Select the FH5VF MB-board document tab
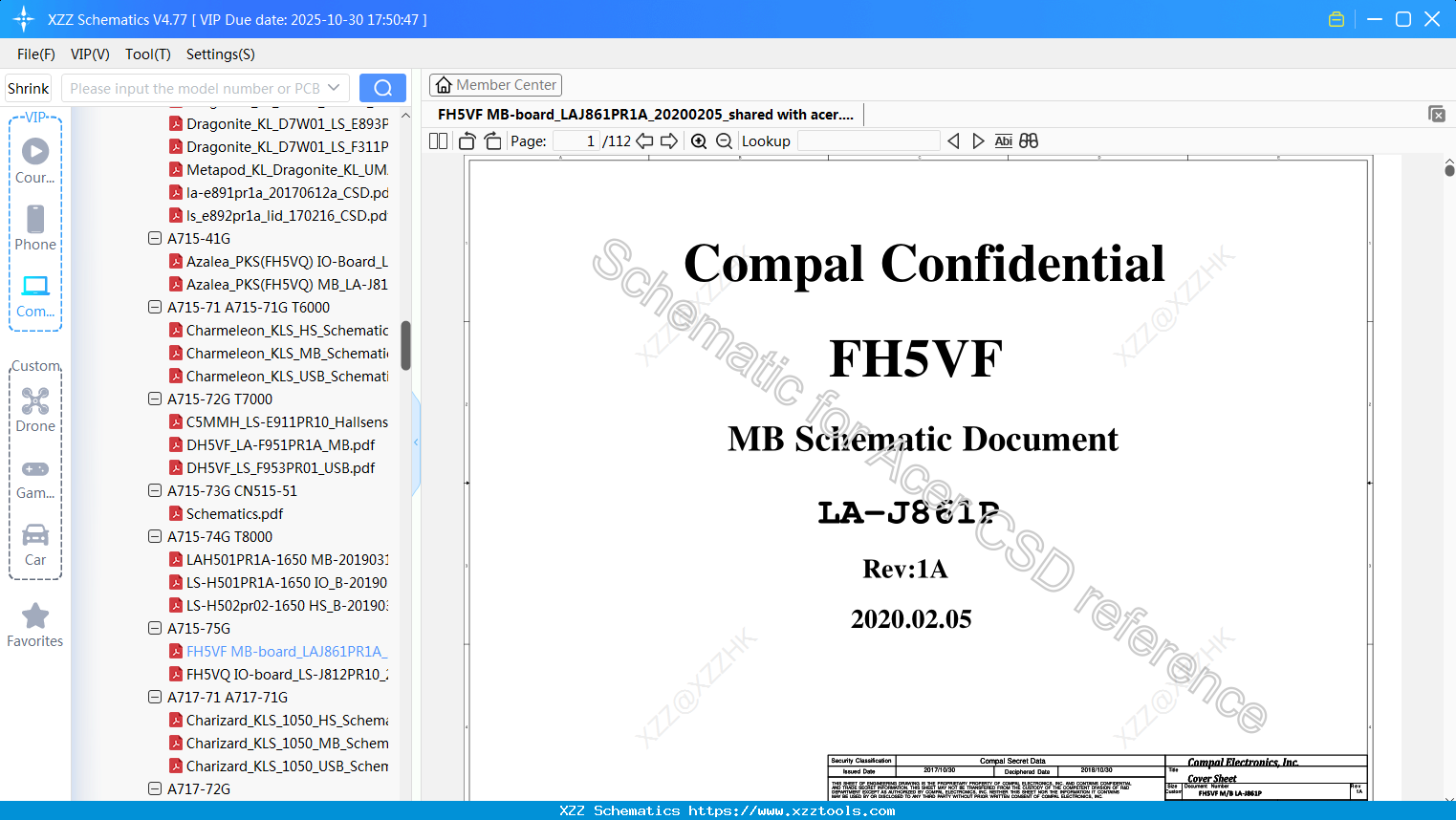Image resolution: width=1456 pixels, height=820 pixels. coord(646,115)
